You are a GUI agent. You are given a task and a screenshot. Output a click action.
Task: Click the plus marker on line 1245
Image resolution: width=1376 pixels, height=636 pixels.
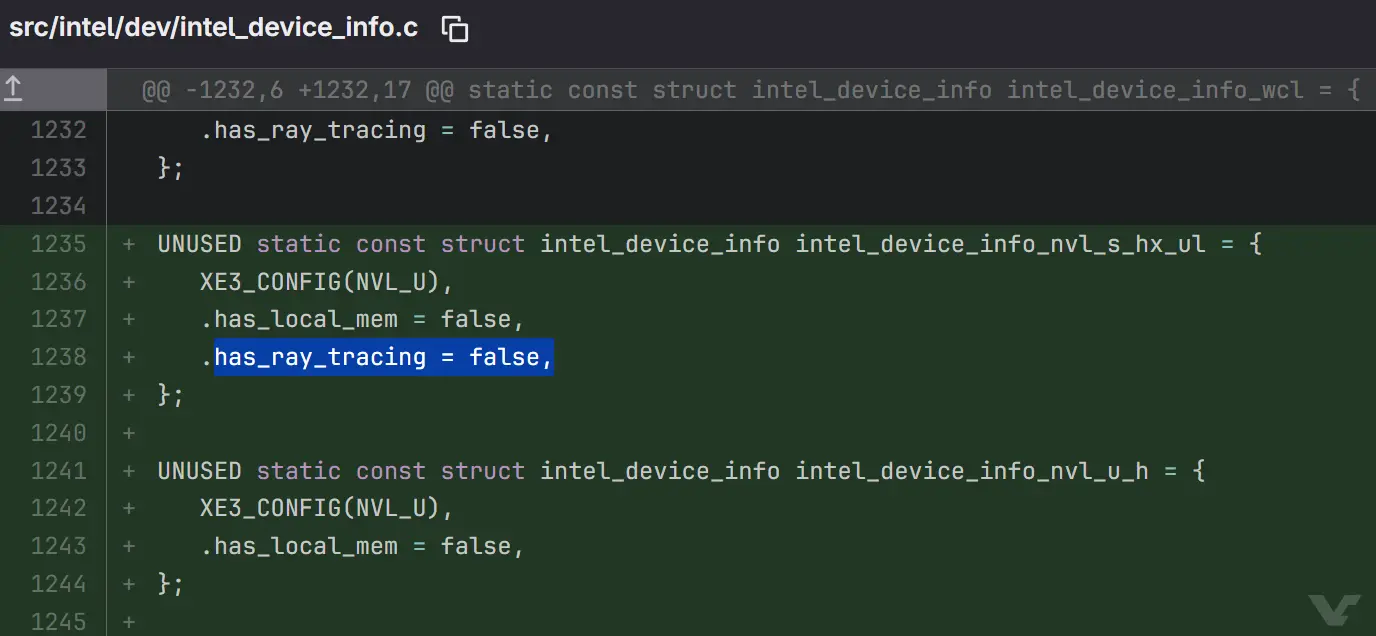(x=128, y=622)
